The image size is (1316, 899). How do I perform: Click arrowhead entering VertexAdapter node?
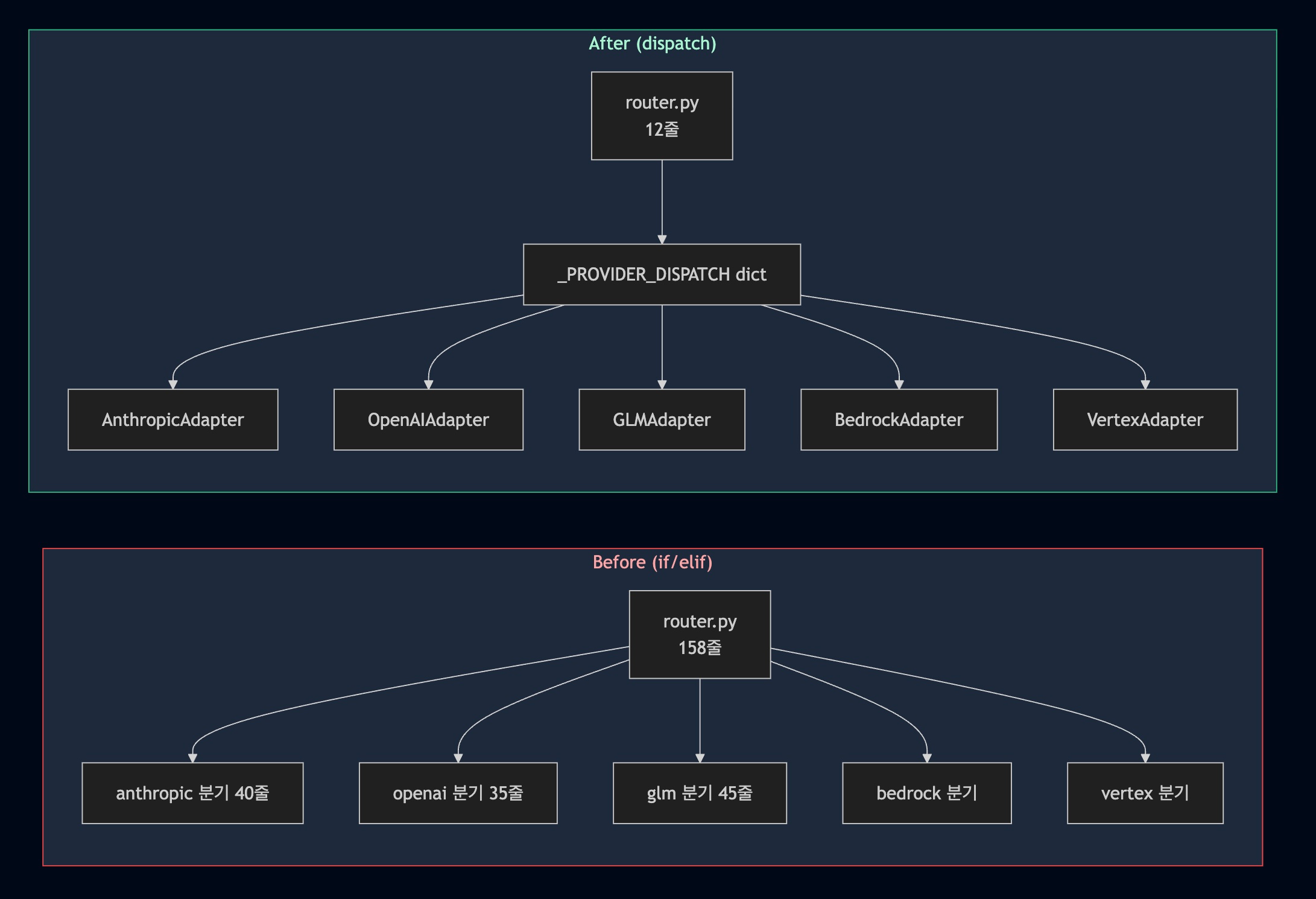(x=1145, y=384)
